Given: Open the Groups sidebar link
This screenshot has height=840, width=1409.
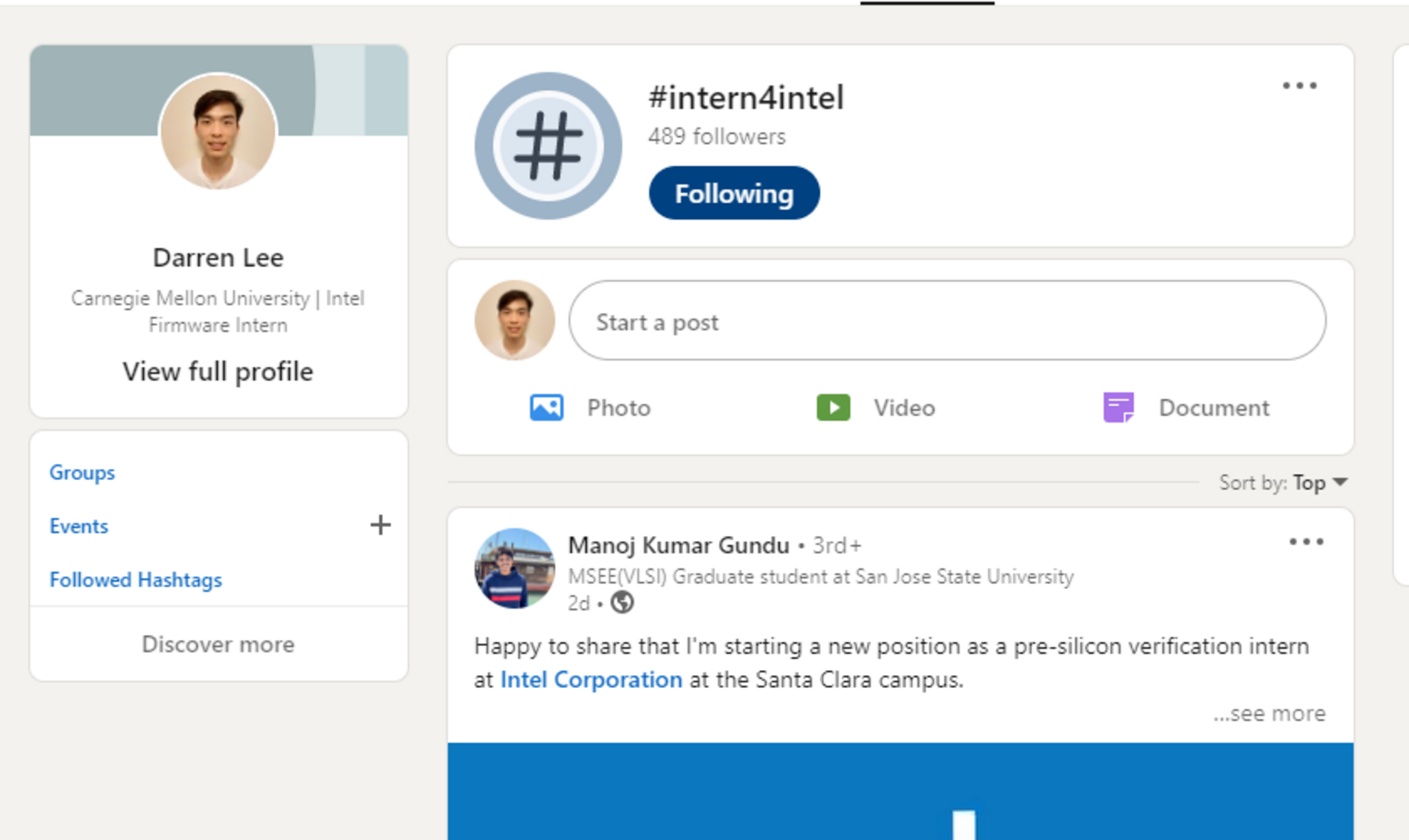Looking at the screenshot, I should click(82, 473).
